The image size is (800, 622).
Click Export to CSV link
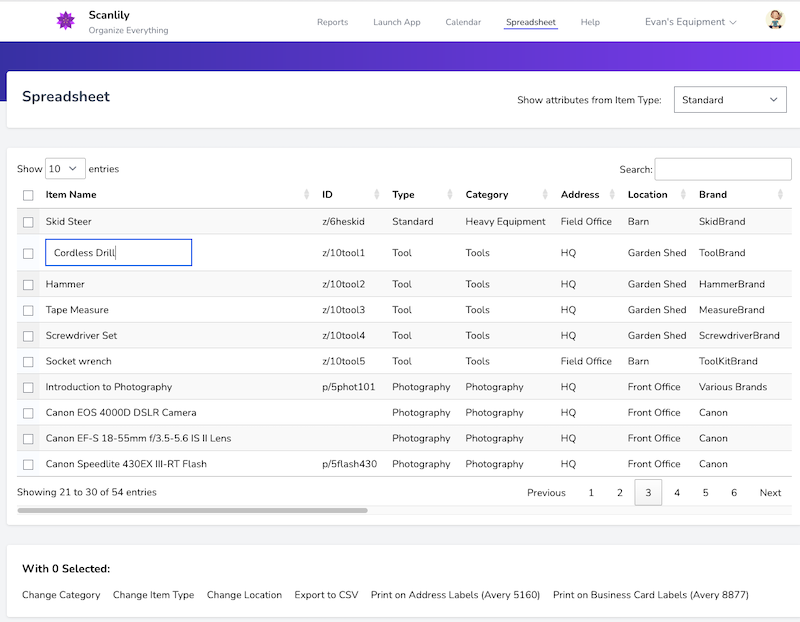326,595
